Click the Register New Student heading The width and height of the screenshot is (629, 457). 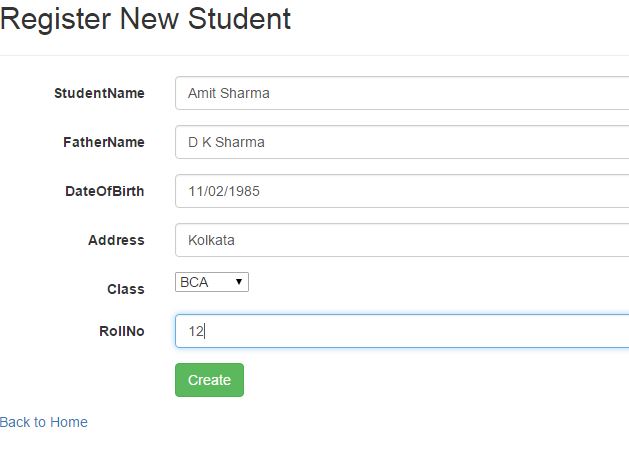point(146,18)
